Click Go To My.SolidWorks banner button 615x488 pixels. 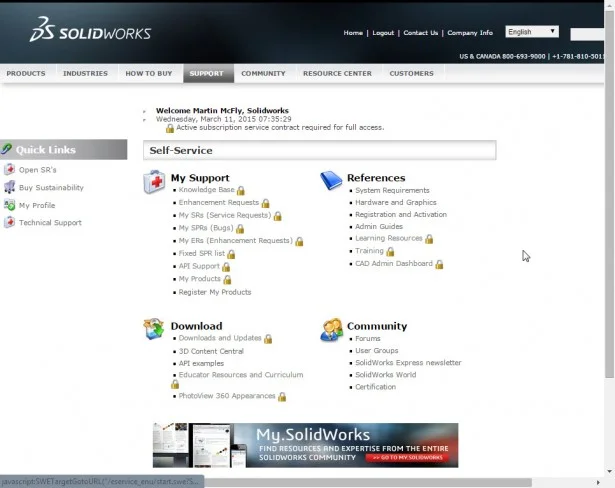pyautogui.click(x=407, y=457)
